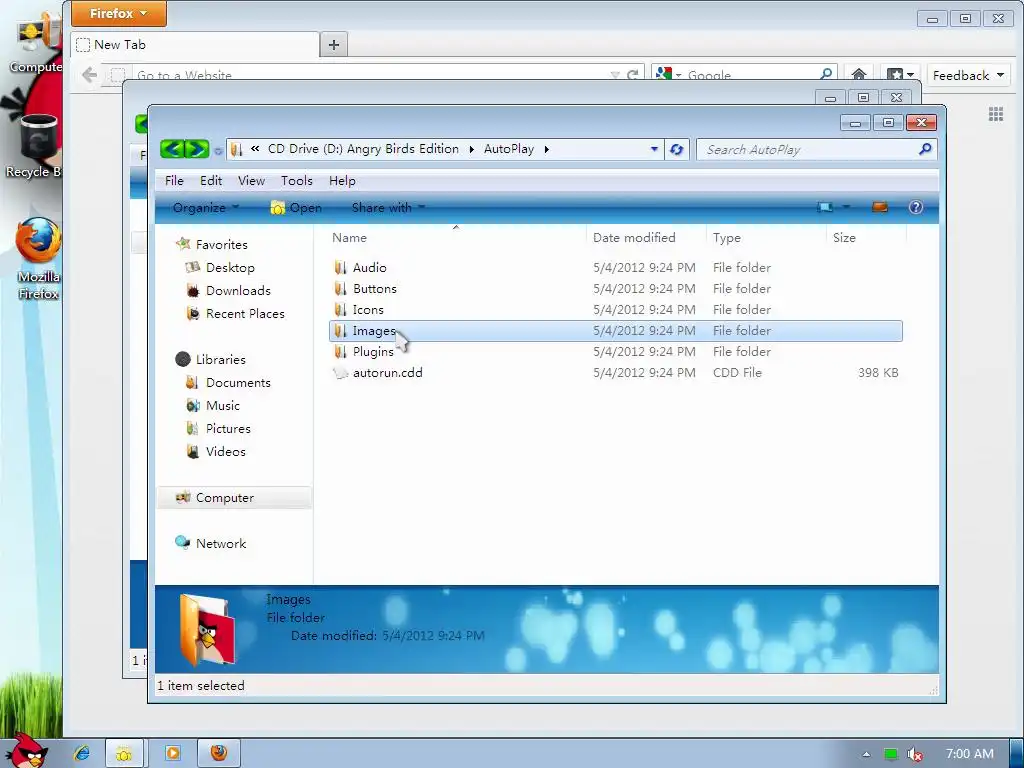Select the Audio folder
This screenshot has width=1024, height=768.
[x=370, y=268]
